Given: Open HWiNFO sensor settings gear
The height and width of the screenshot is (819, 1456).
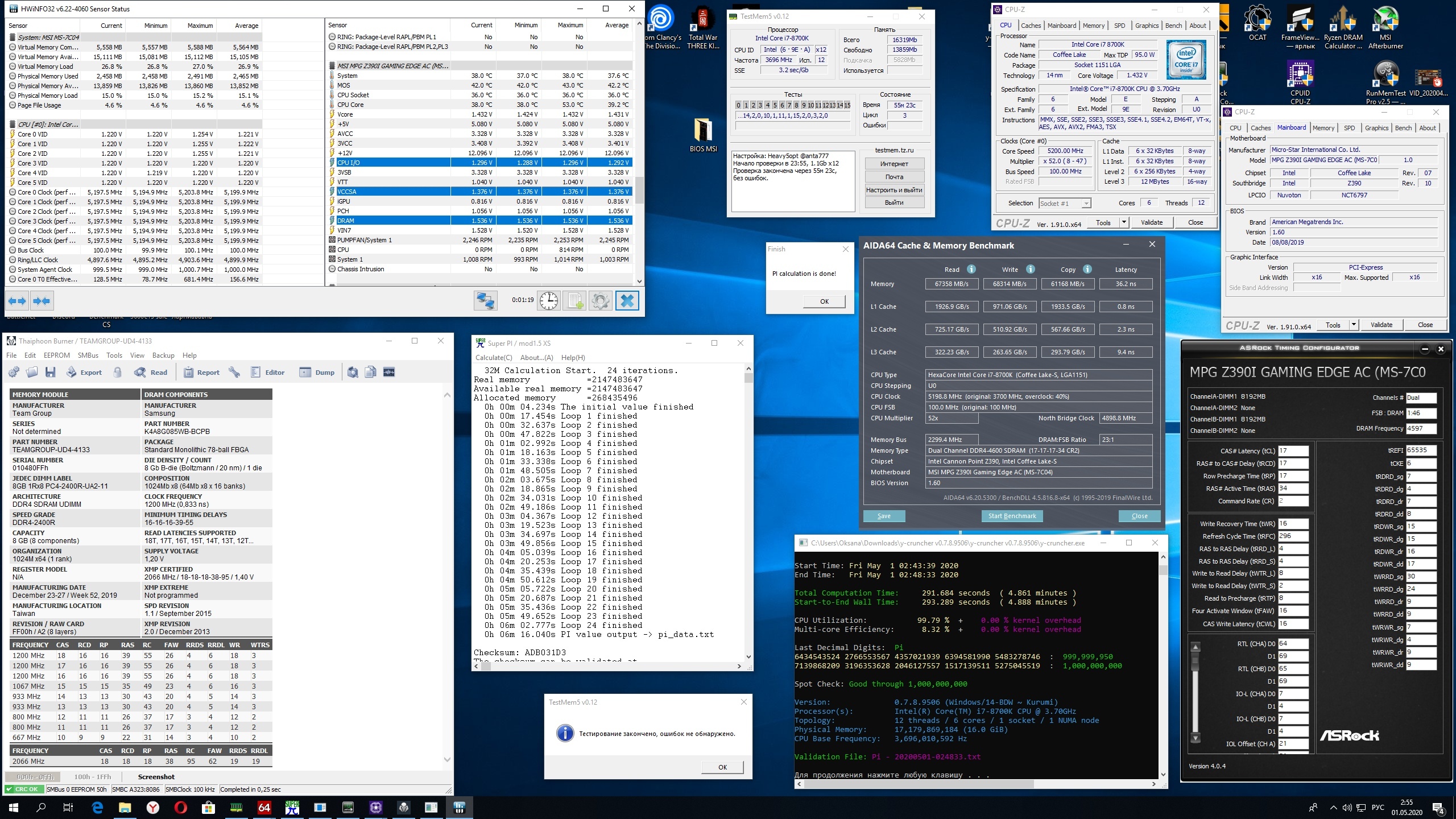Looking at the screenshot, I should coord(600,300).
